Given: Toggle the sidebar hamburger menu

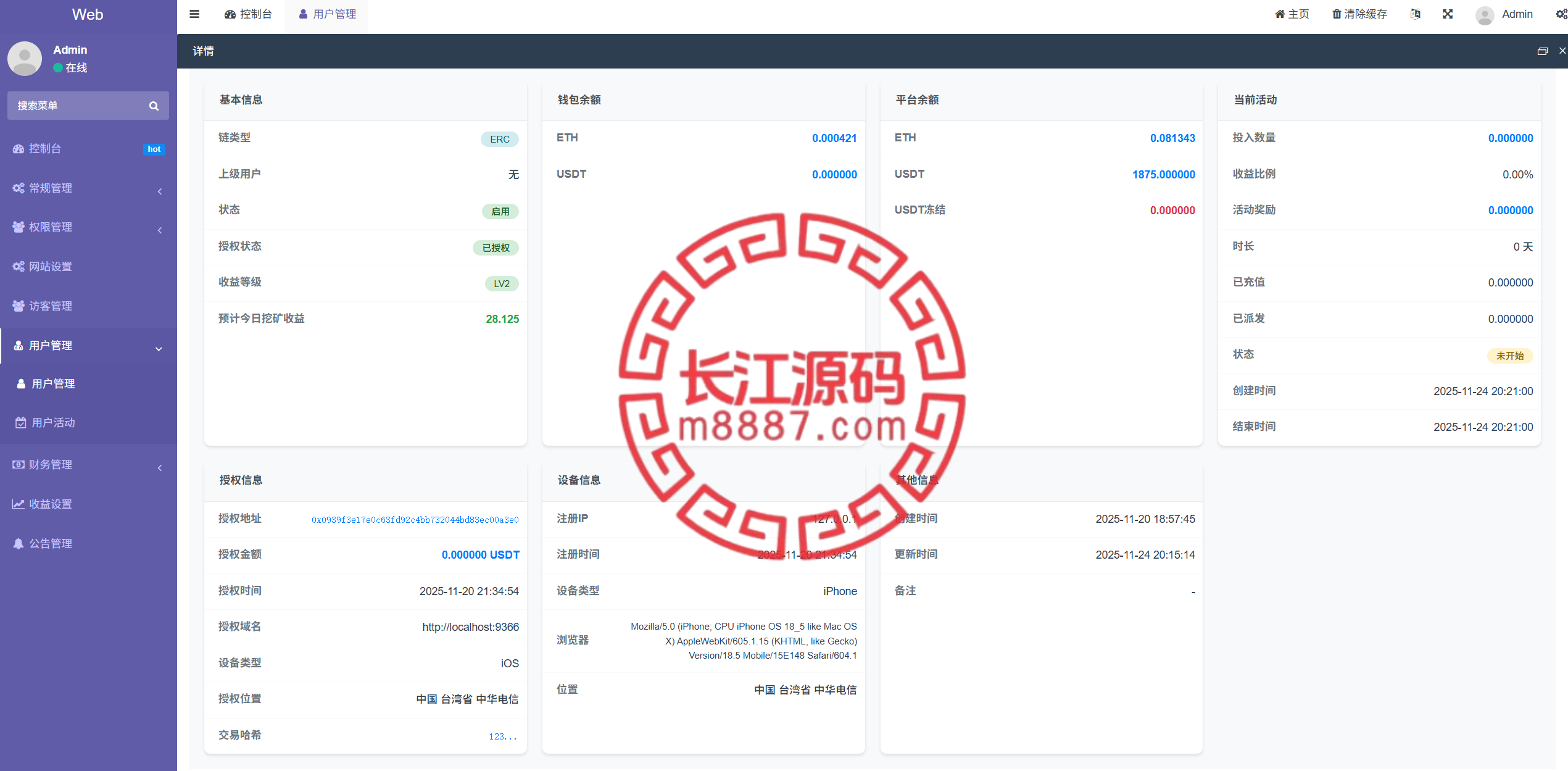Looking at the screenshot, I should point(194,14).
